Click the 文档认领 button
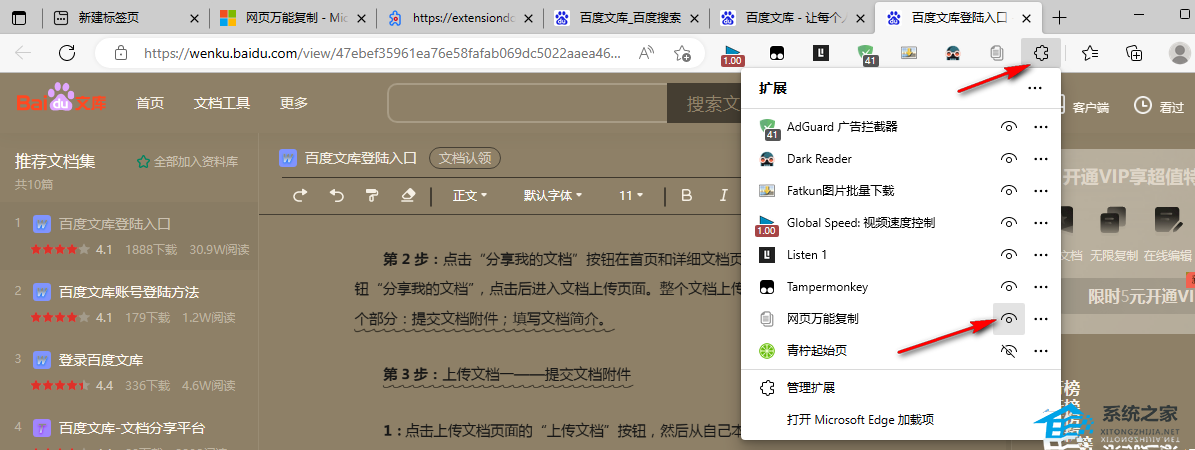The width and height of the screenshot is (1195, 450). (465, 158)
